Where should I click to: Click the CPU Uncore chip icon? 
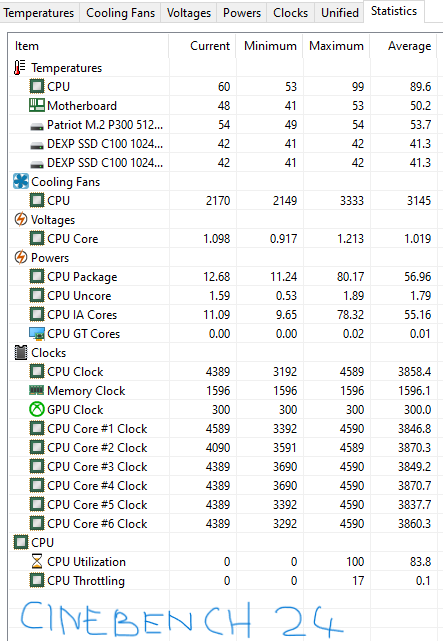[37, 296]
